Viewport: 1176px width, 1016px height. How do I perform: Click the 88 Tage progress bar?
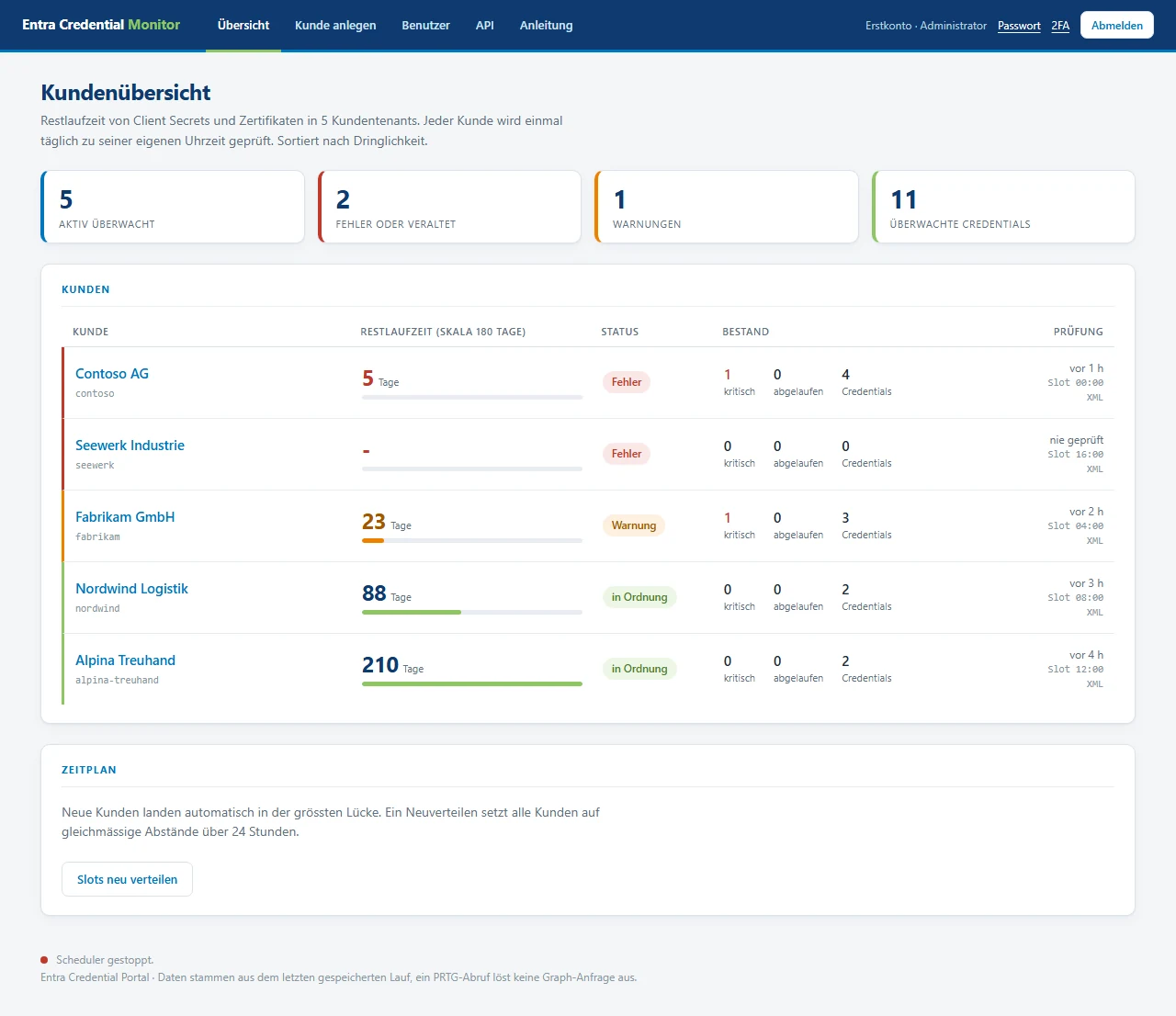pyautogui.click(x=472, y=613)
